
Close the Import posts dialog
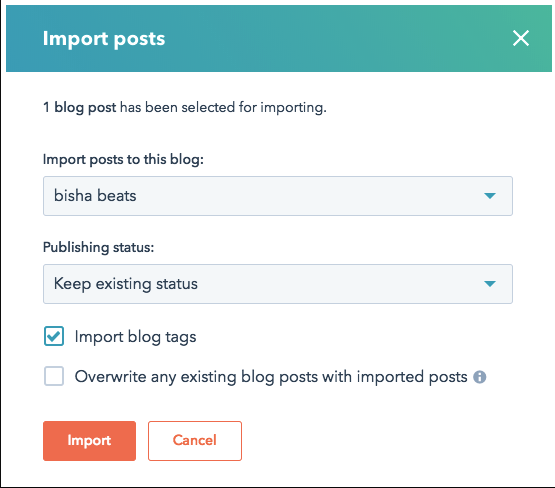click(x=521, y=38)
